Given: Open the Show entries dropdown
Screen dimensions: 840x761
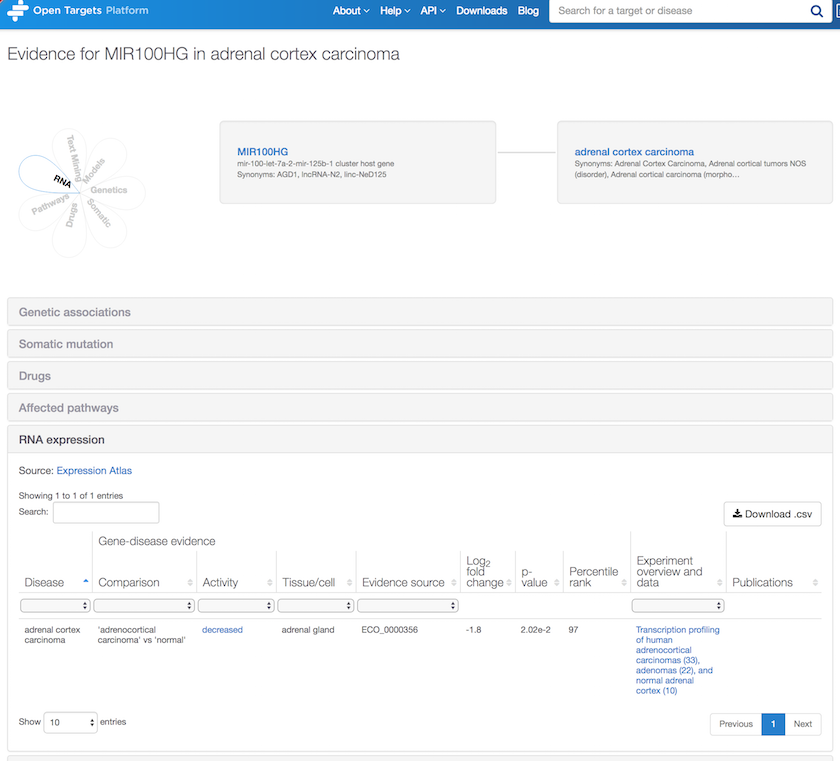Looking at the screenshot, I should pyautogui.click(x=70, y=722).
